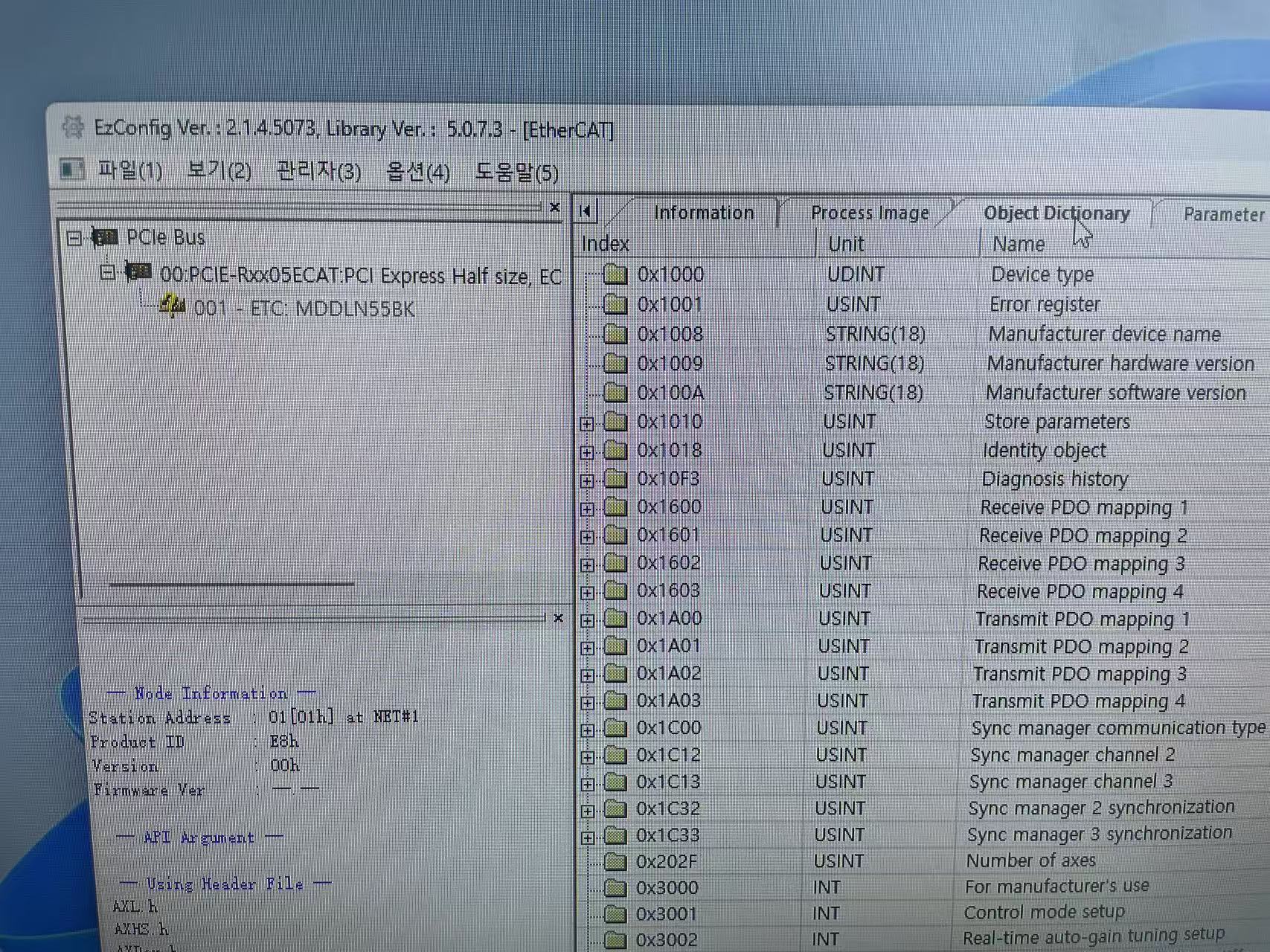Click the device tree horizontal scrollbar
1270x952 pixels.
(231, 585)
